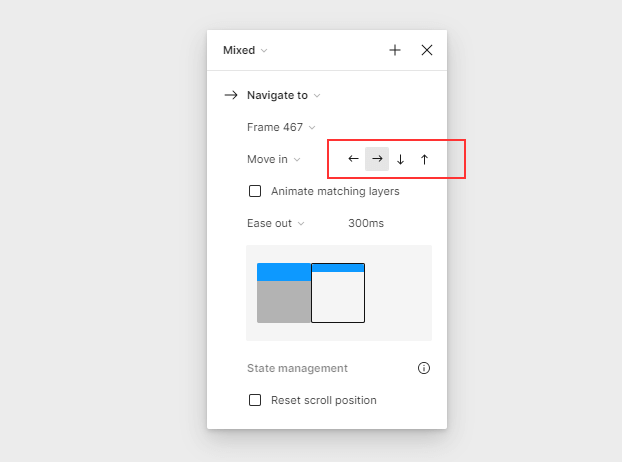This screenshot has height=462, width=622.
Task: Click the 300ms duration field
Action: [366, 223]
